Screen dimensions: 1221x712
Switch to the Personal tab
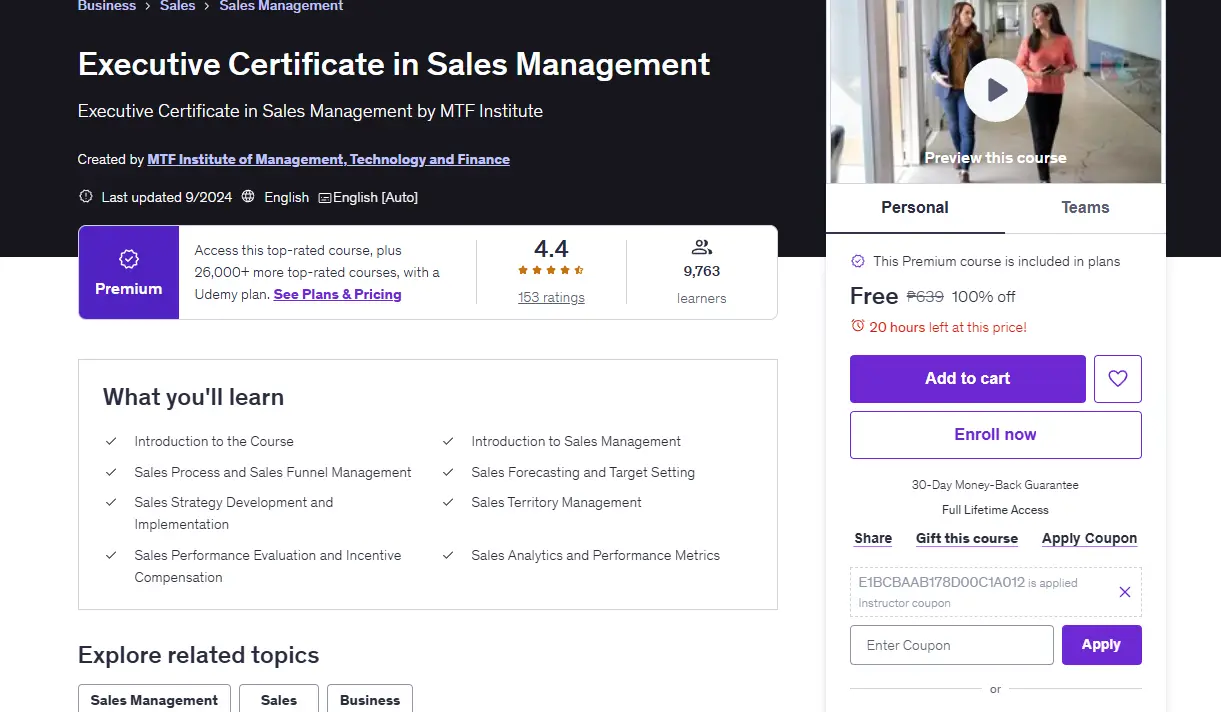pyautogui.click(x=915, y=208)
